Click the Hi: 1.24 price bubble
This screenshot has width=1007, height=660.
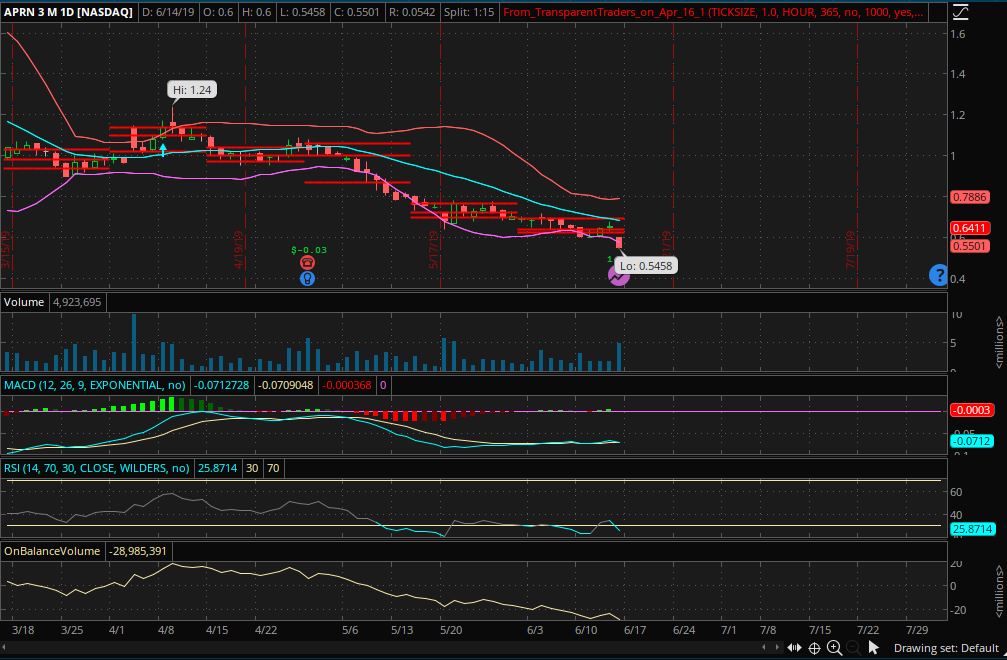coord(192,90)
